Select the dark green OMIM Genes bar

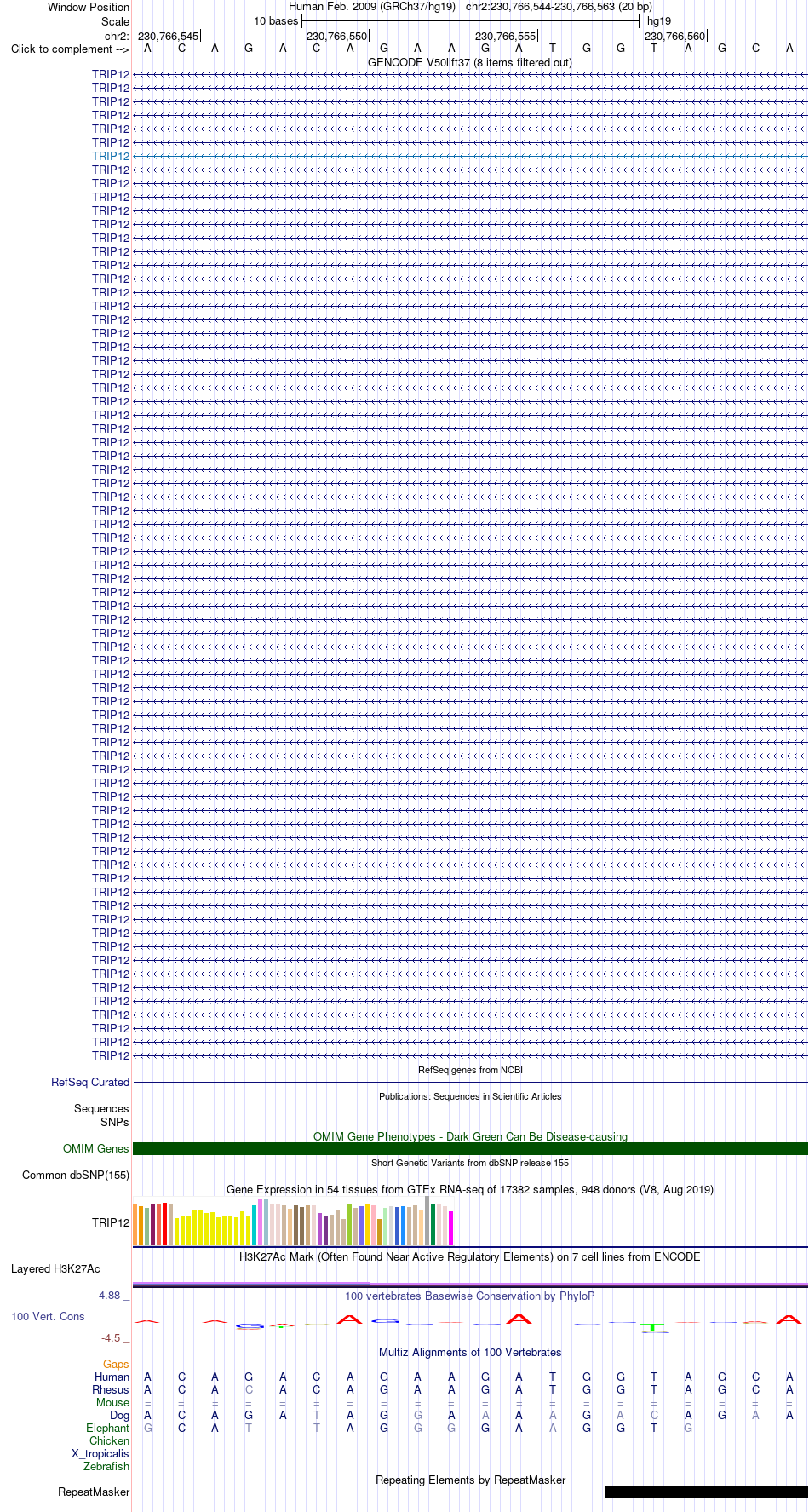coord(470,1149)
